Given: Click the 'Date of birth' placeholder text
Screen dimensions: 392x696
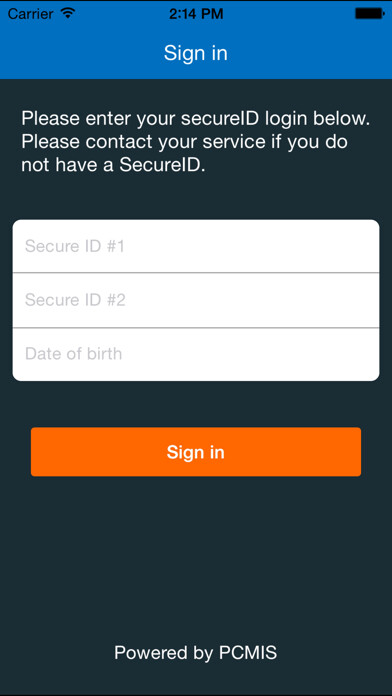Looking at the screenshot, I should [74, 354].
